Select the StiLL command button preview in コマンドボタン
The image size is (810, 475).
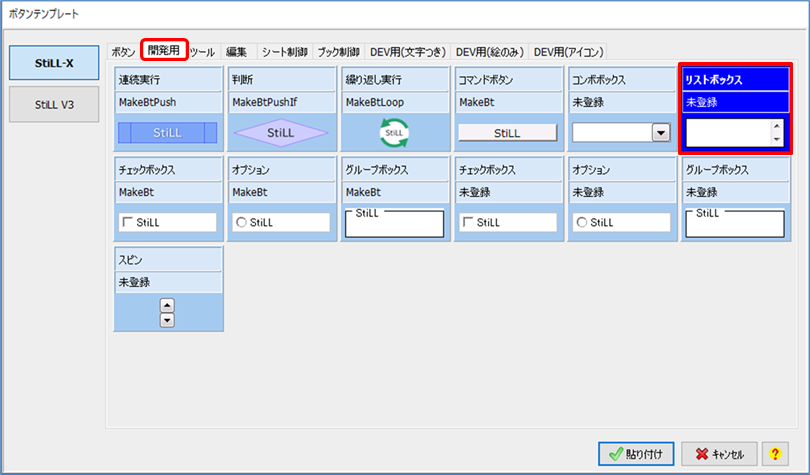507,131
